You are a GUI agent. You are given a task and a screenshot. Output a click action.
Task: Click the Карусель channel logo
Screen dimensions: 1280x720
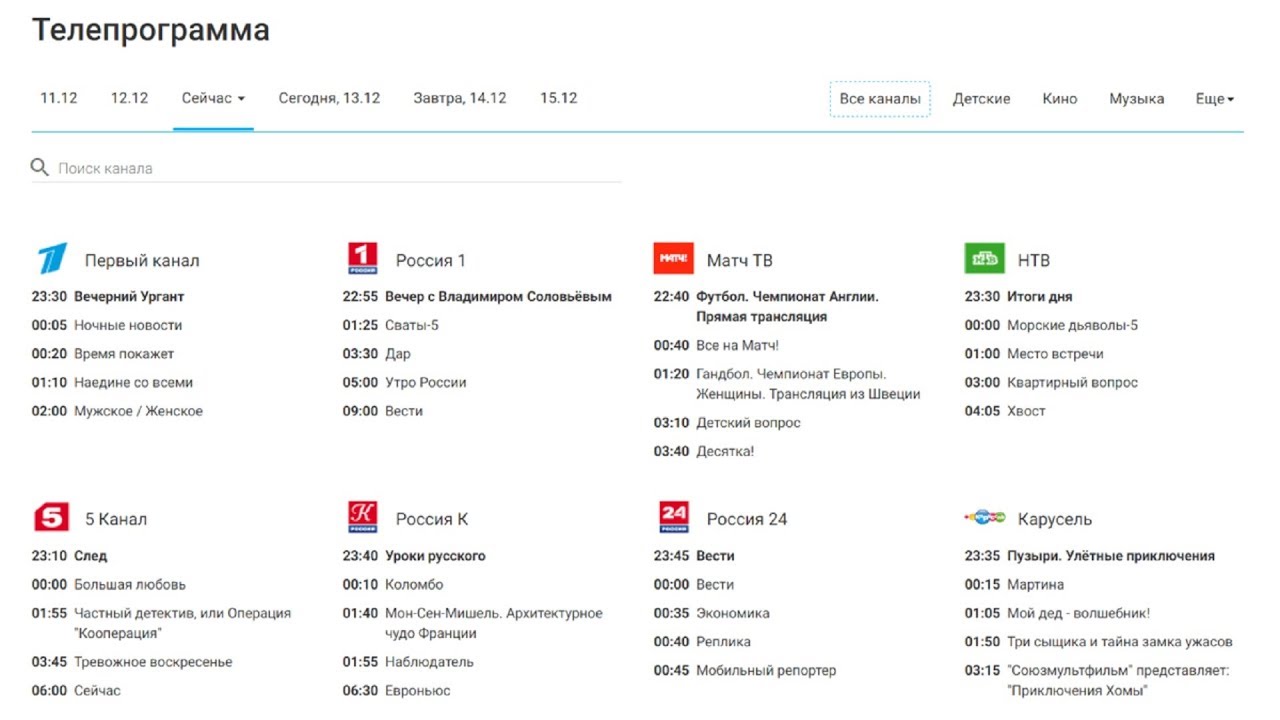[x=984, y=518]
